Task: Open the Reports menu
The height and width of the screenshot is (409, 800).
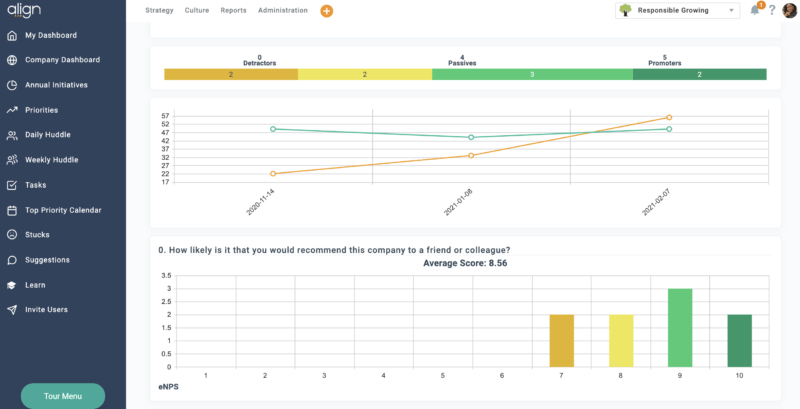Action: point(233,10)
